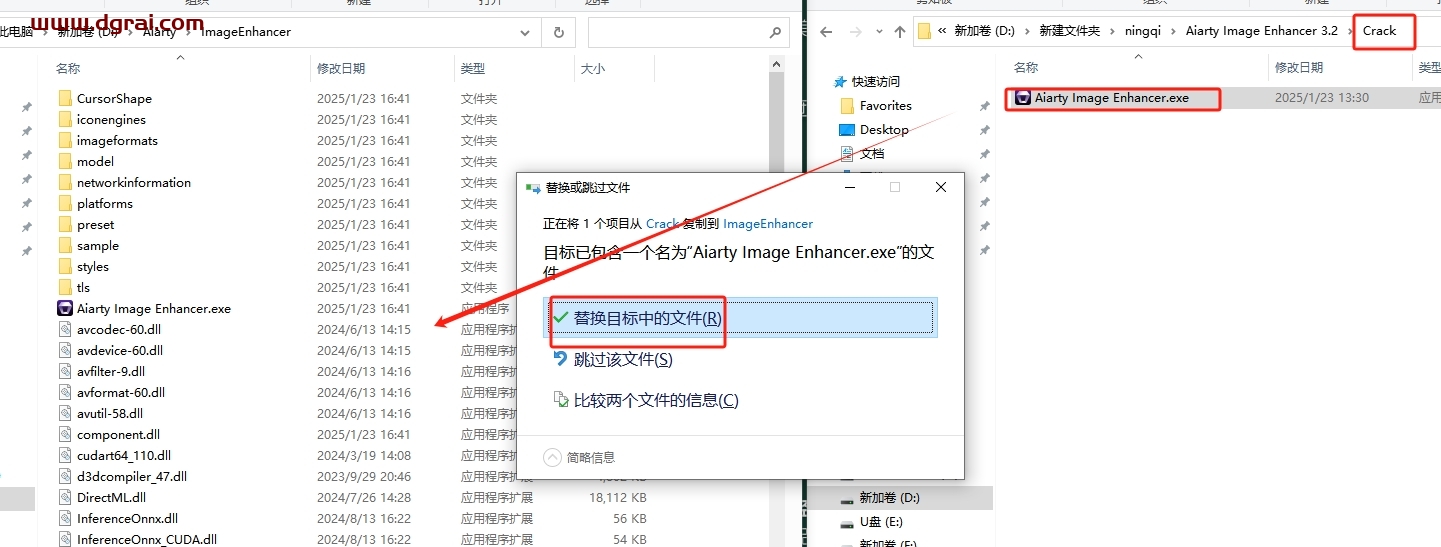Click the search magnifier icon
Viewport: 1441px width, 547px height.
774,32
